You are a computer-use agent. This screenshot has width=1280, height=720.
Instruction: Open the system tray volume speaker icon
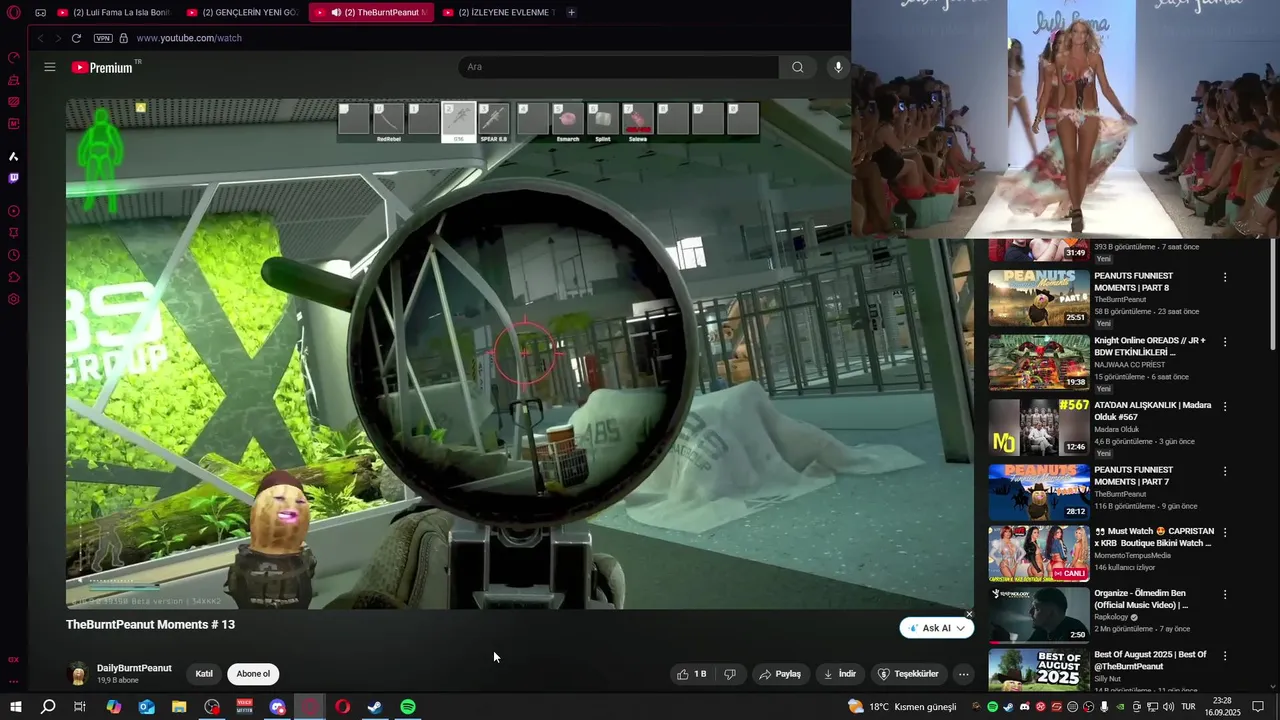click(x=1167, y=707)
